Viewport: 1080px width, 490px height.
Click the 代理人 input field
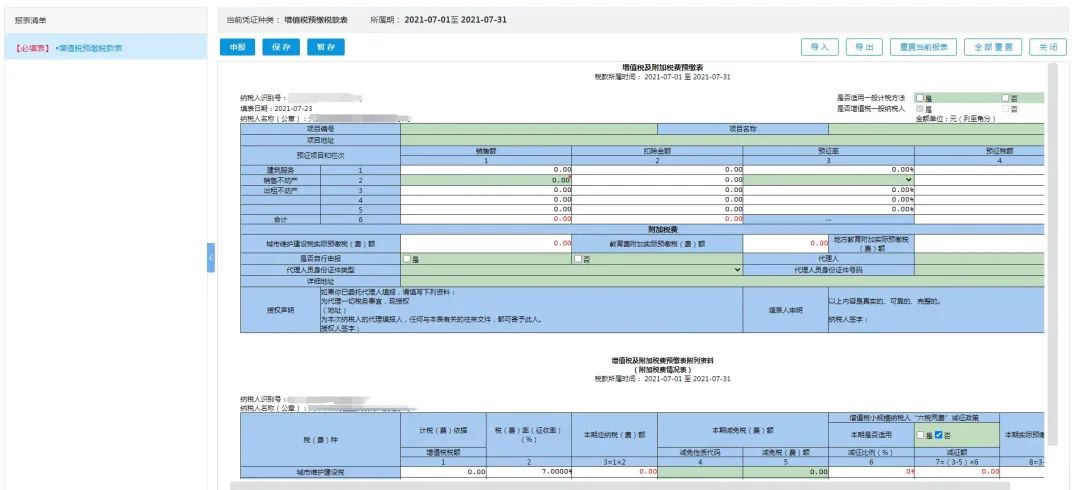979,259
